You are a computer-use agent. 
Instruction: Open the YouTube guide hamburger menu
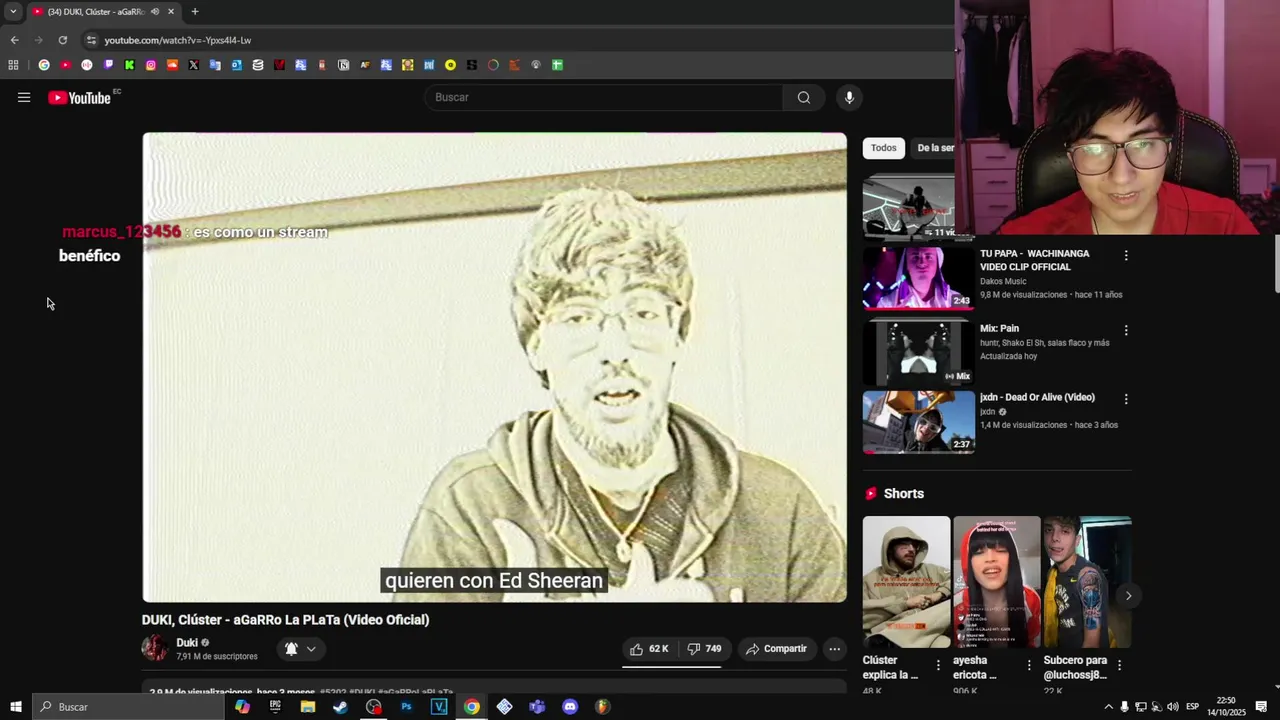point(24,97)
